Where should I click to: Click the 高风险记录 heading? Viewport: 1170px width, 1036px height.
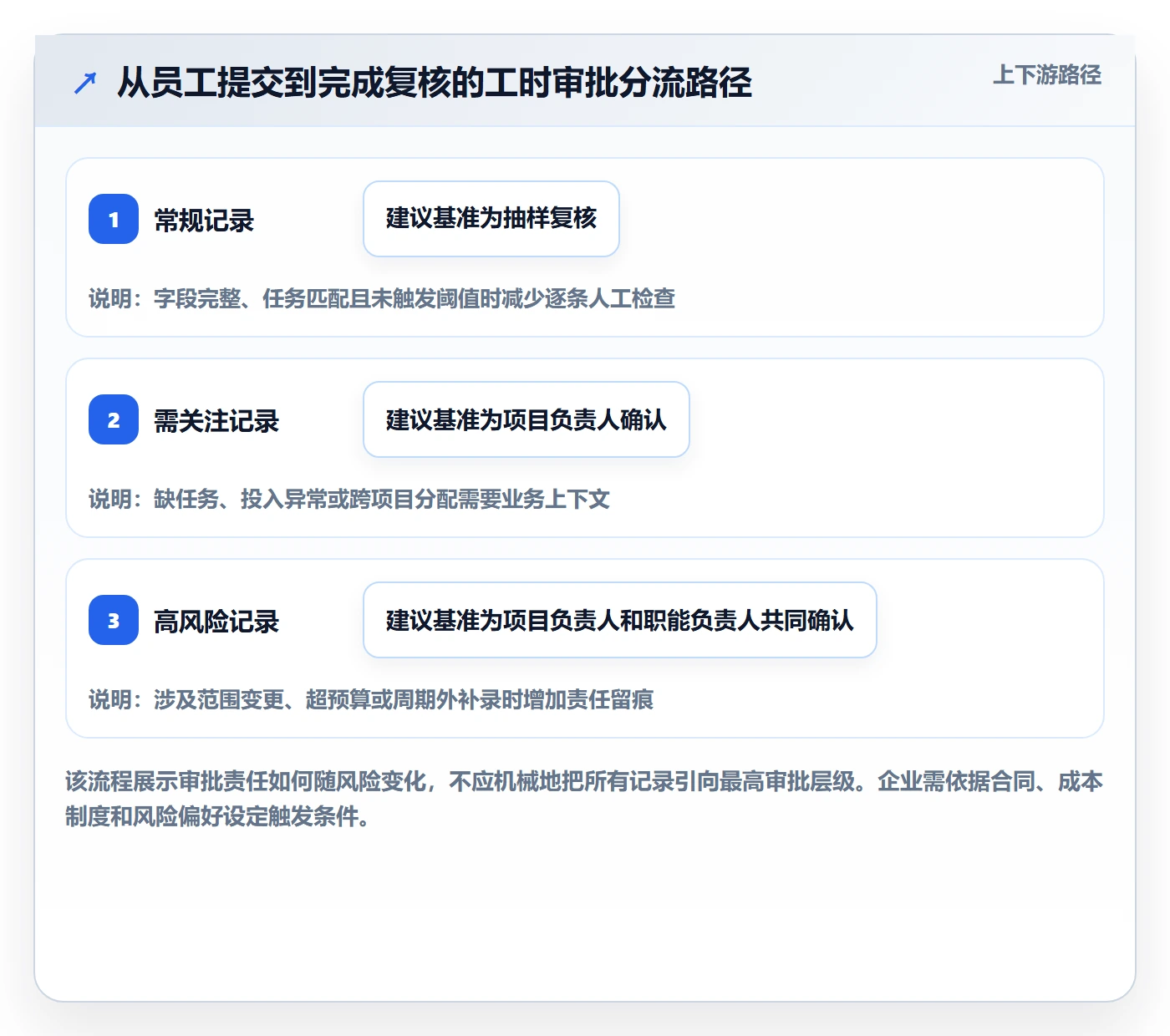(x=216, y=622)
